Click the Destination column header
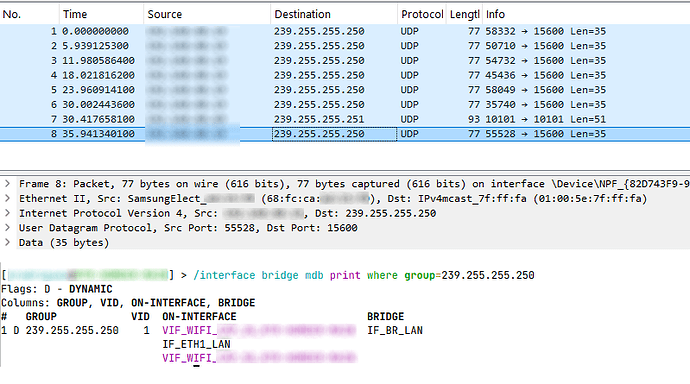The height and width of the screenshot is (384, 690). coord(334,14)
